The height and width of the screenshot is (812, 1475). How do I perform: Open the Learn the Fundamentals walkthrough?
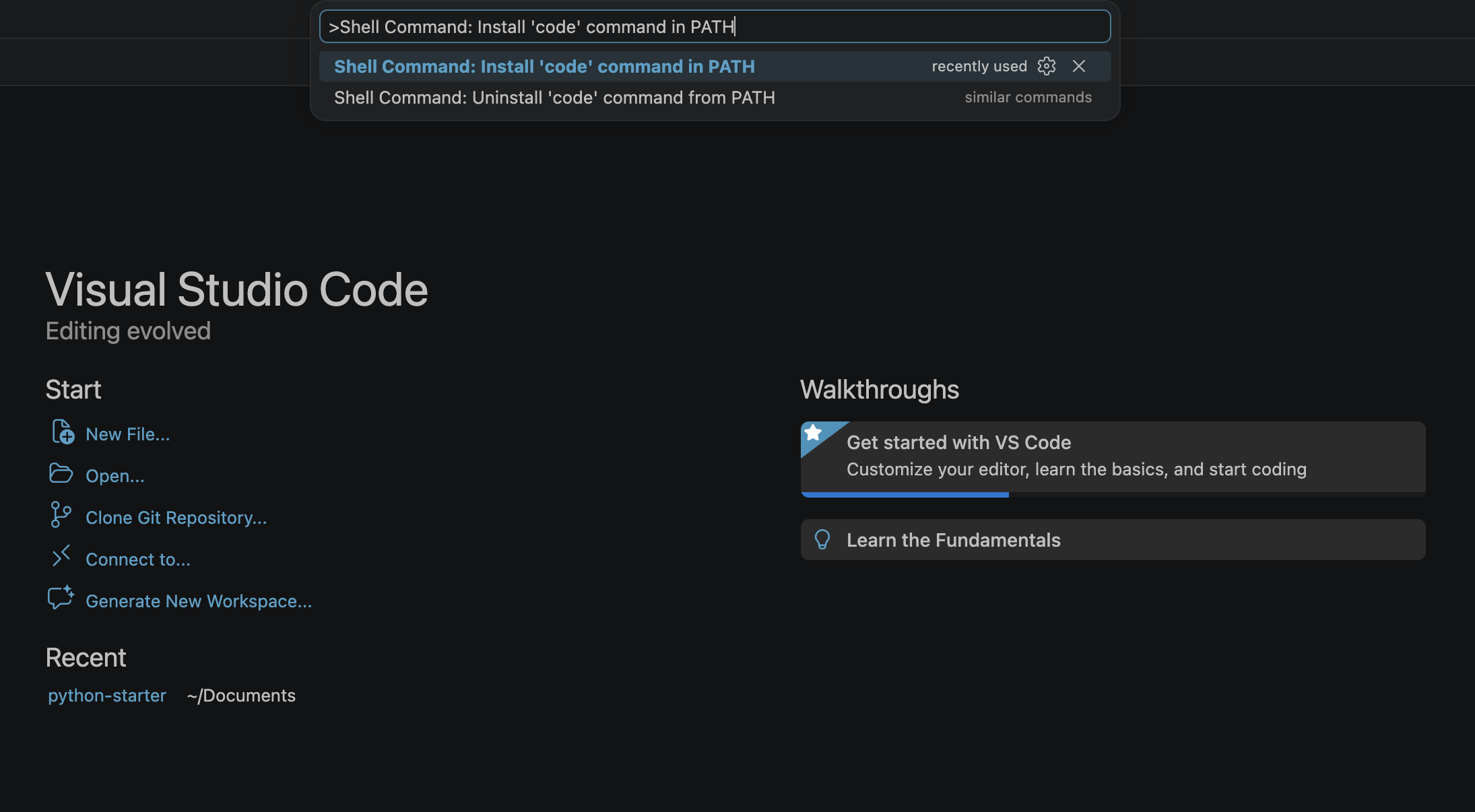click(1113, 539)
